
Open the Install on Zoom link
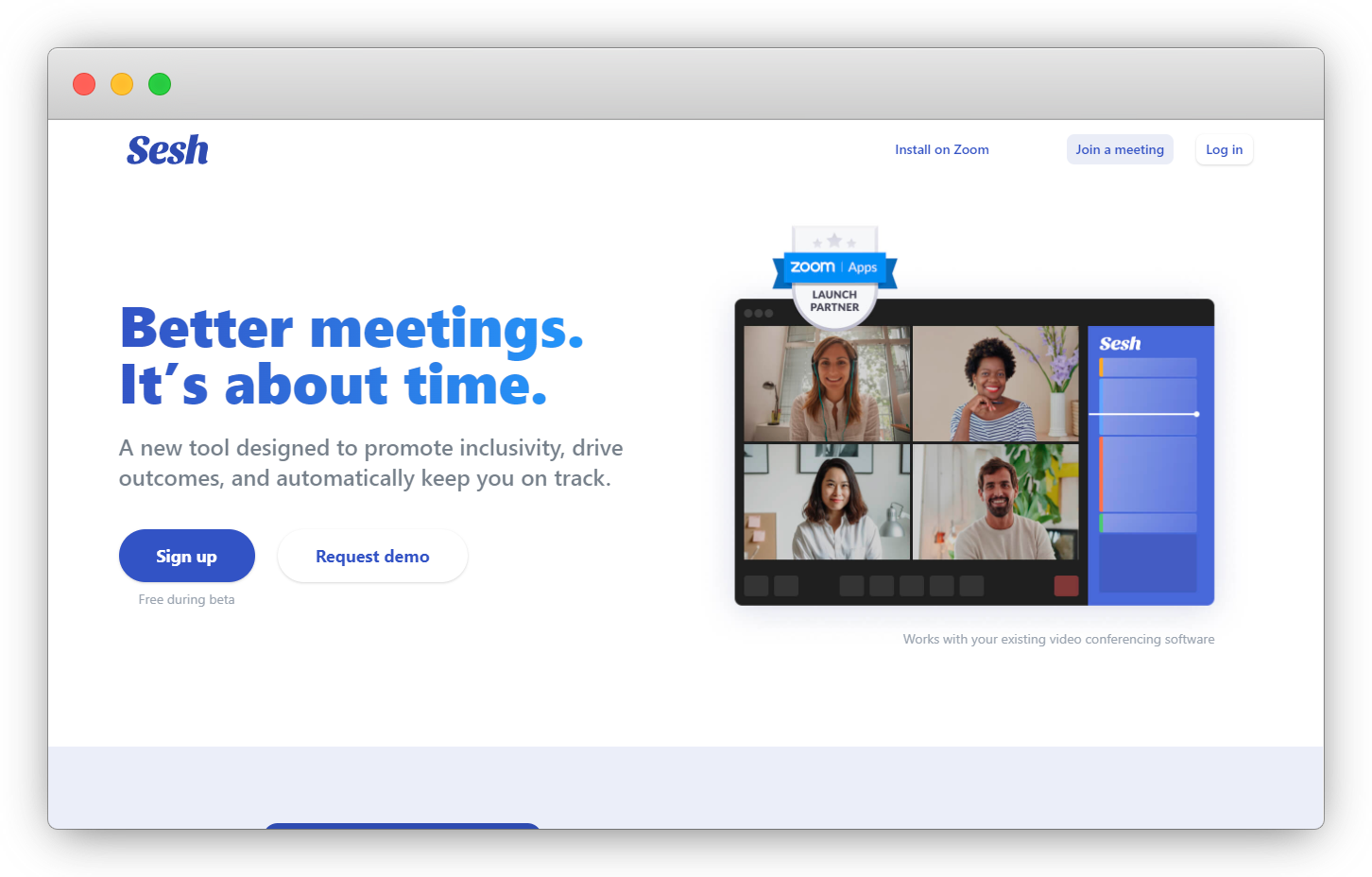(x=942, y=149)
